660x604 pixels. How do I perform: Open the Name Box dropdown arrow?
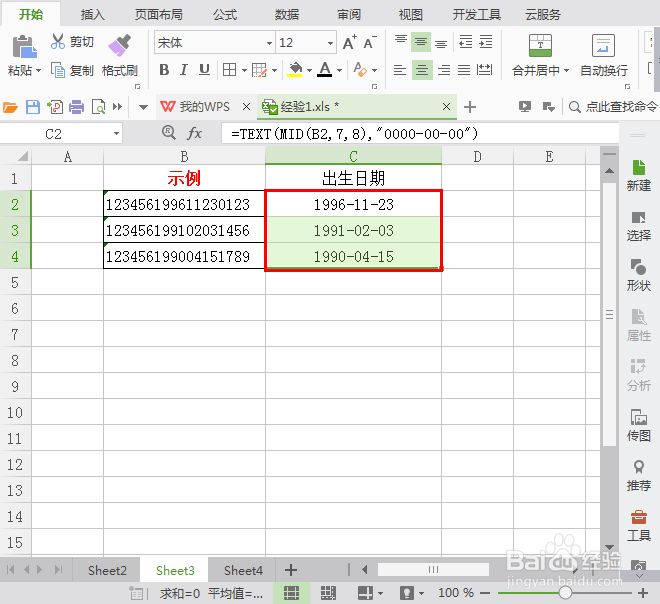coord(116,134)
